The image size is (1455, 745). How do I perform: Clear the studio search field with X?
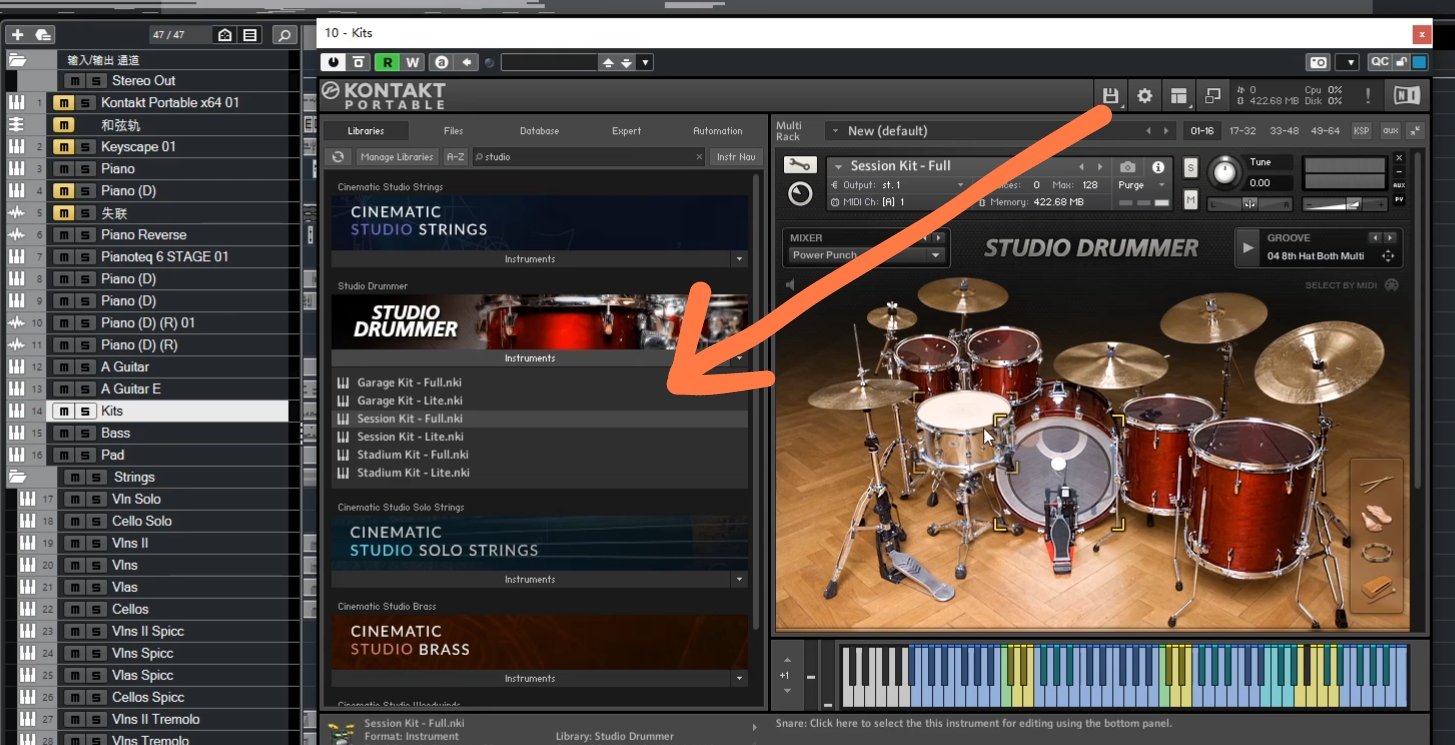(x=699, y=157)
